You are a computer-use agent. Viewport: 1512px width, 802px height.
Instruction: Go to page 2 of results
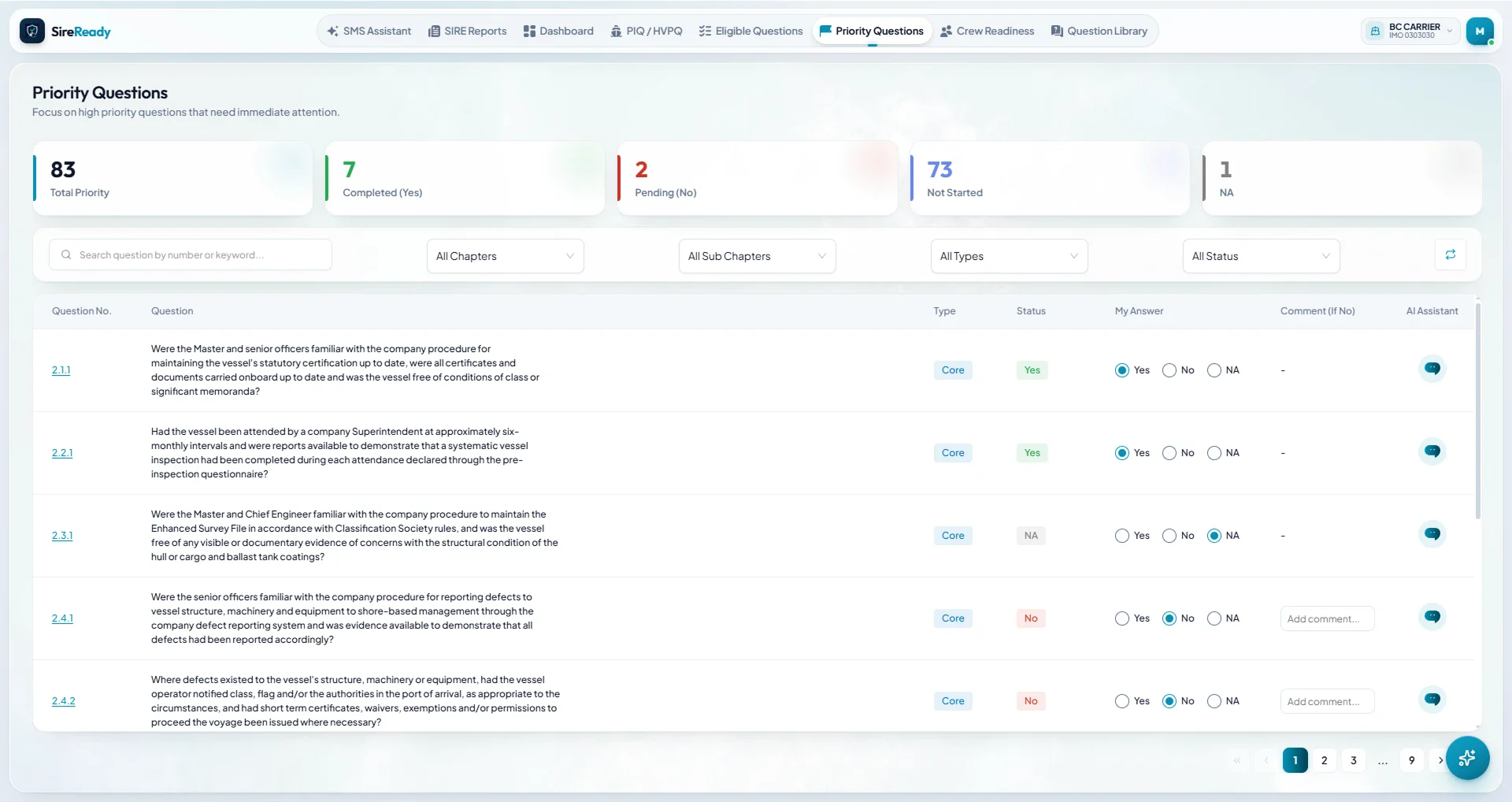tap(1325, 760)
